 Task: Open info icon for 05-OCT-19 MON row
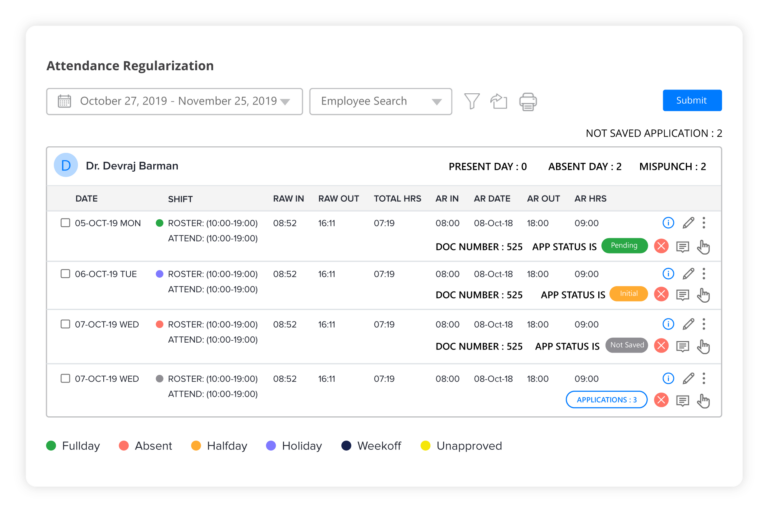click(668, 223)
